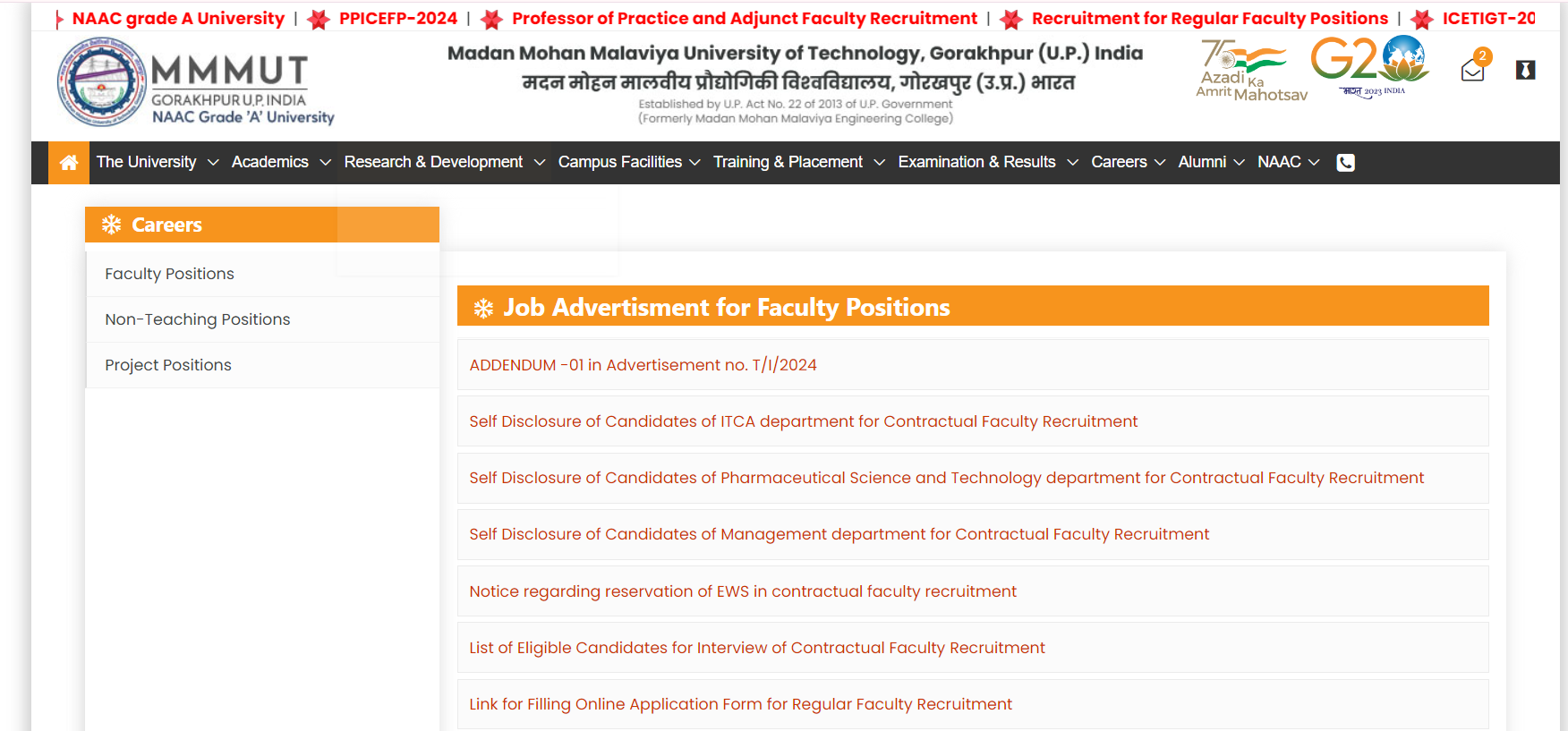Click the Careers sidebar header
The height and width of the screenshot is (731, 1568).
[x=262, y=225]
